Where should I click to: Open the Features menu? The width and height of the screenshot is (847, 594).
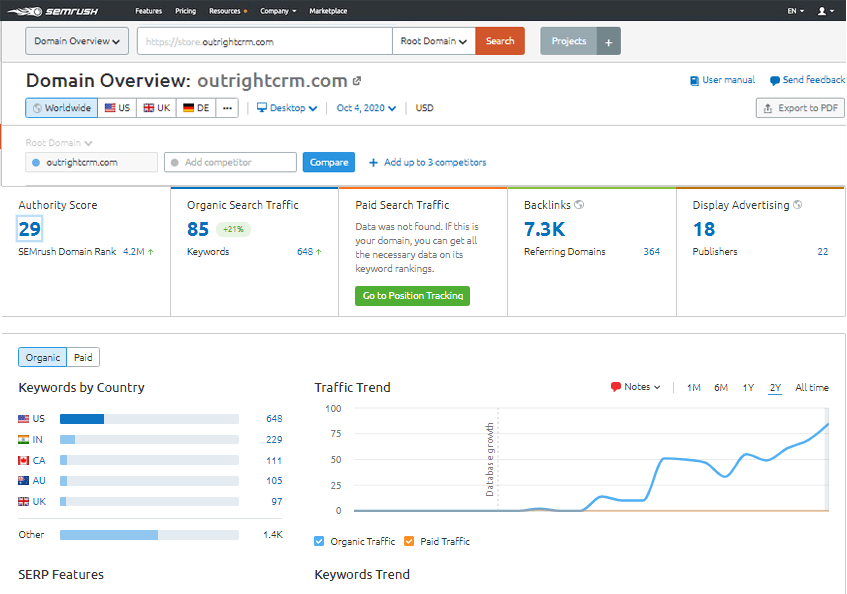[149, 11]
